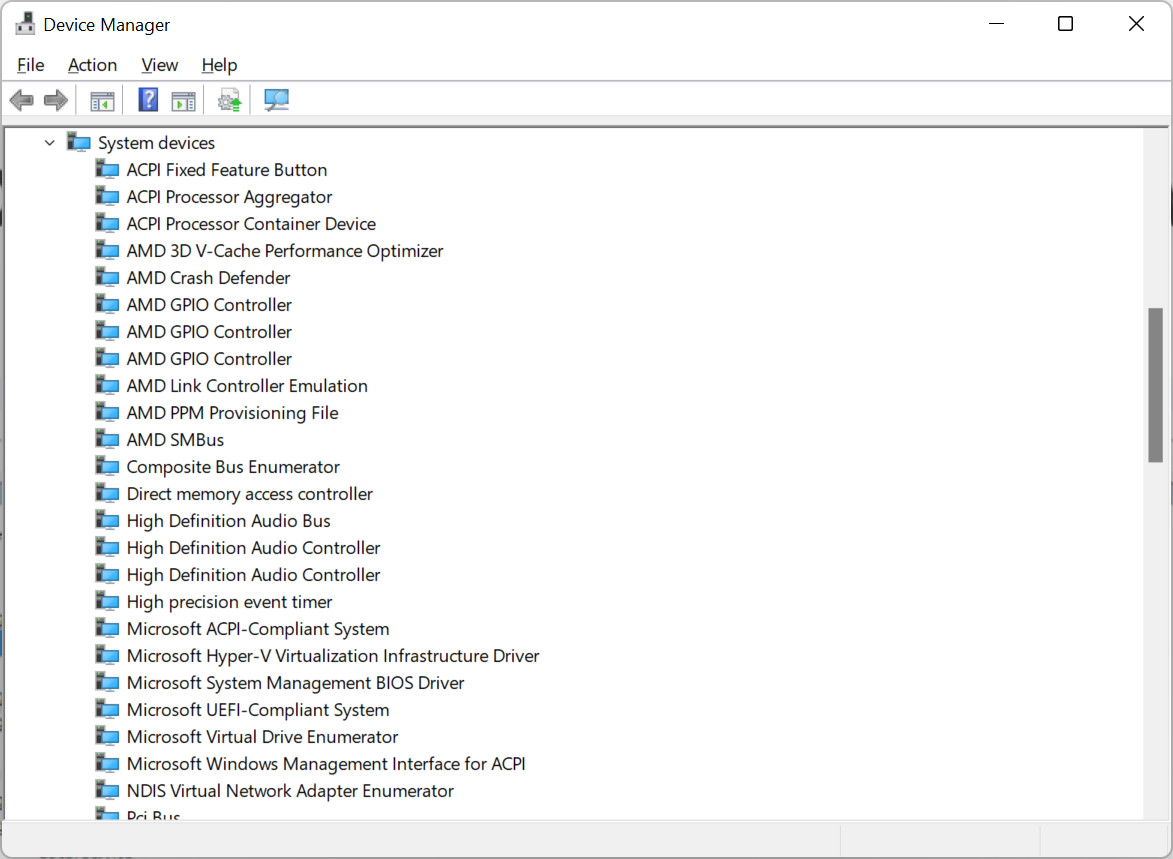The height and width of the screenshot is (859, 1173).
Task: Select NDIS Virtual Network Adapter Enumerator
Action: tap(290, 791)
